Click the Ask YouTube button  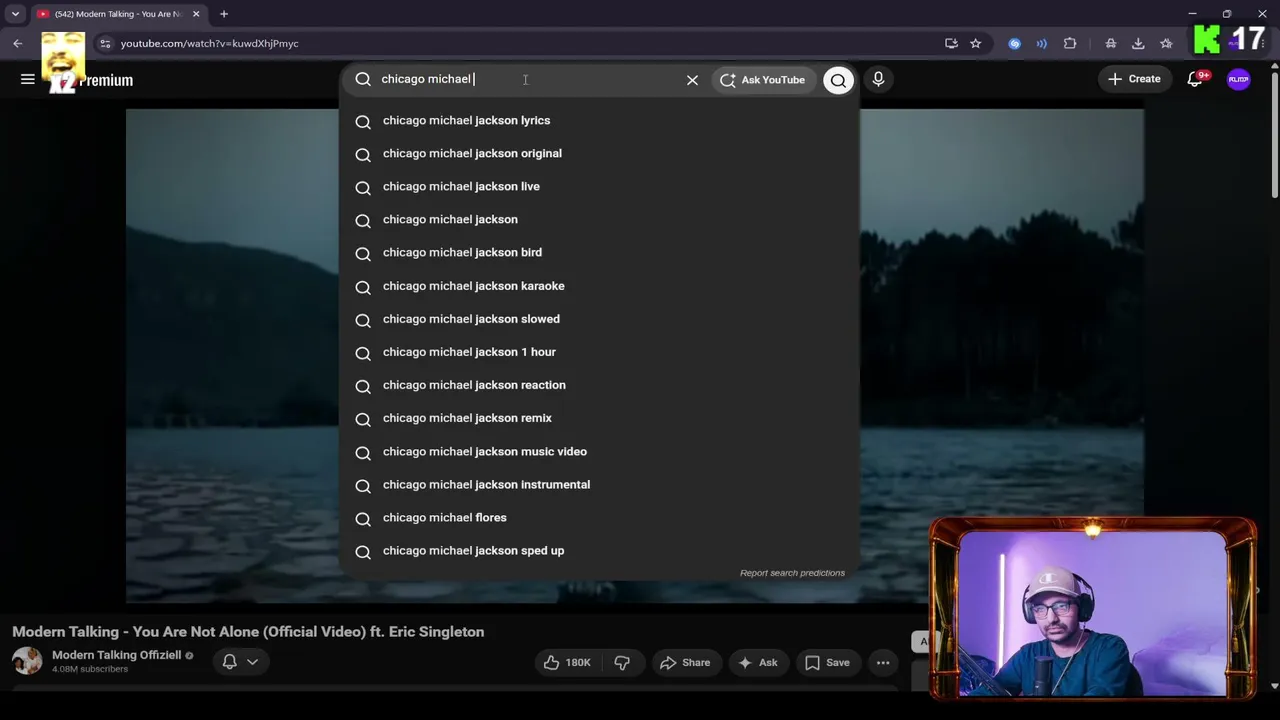point(763,80)
